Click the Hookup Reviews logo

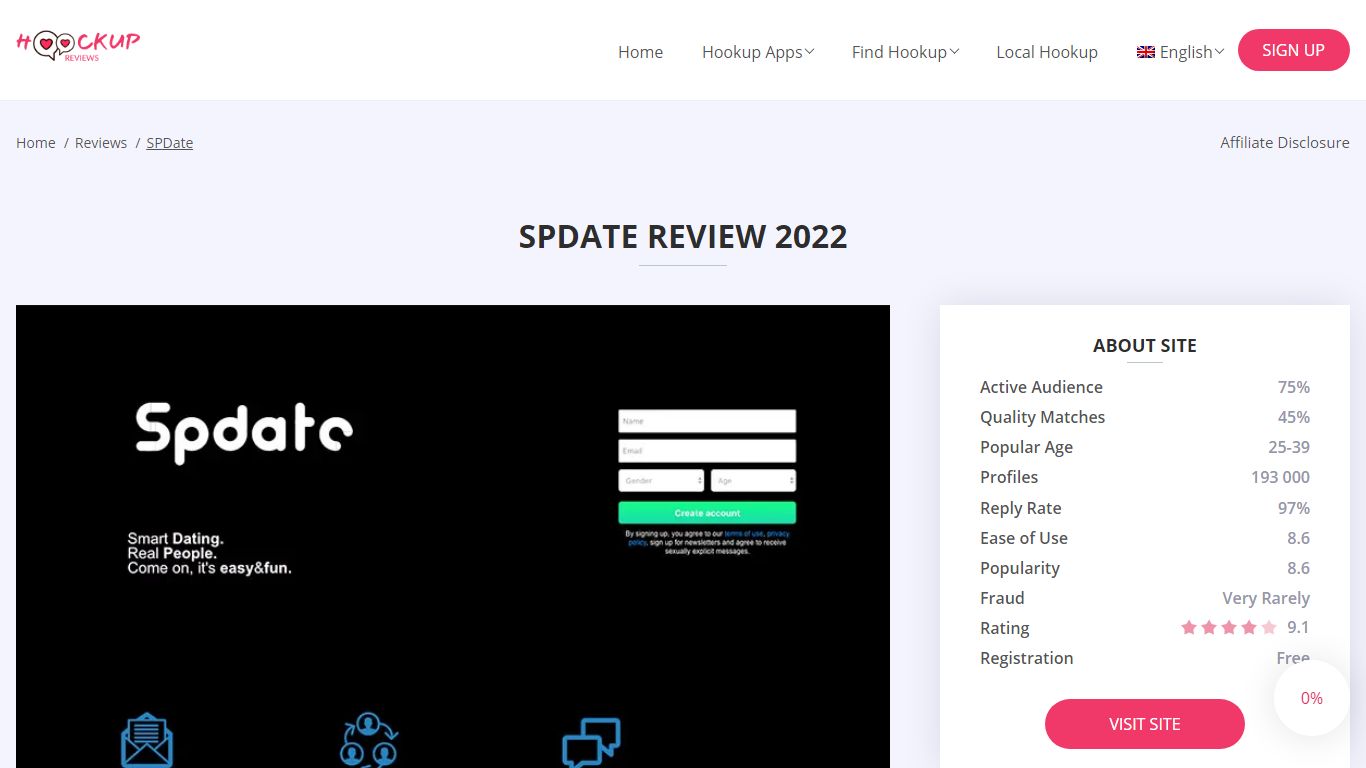(x=78, y=46)
